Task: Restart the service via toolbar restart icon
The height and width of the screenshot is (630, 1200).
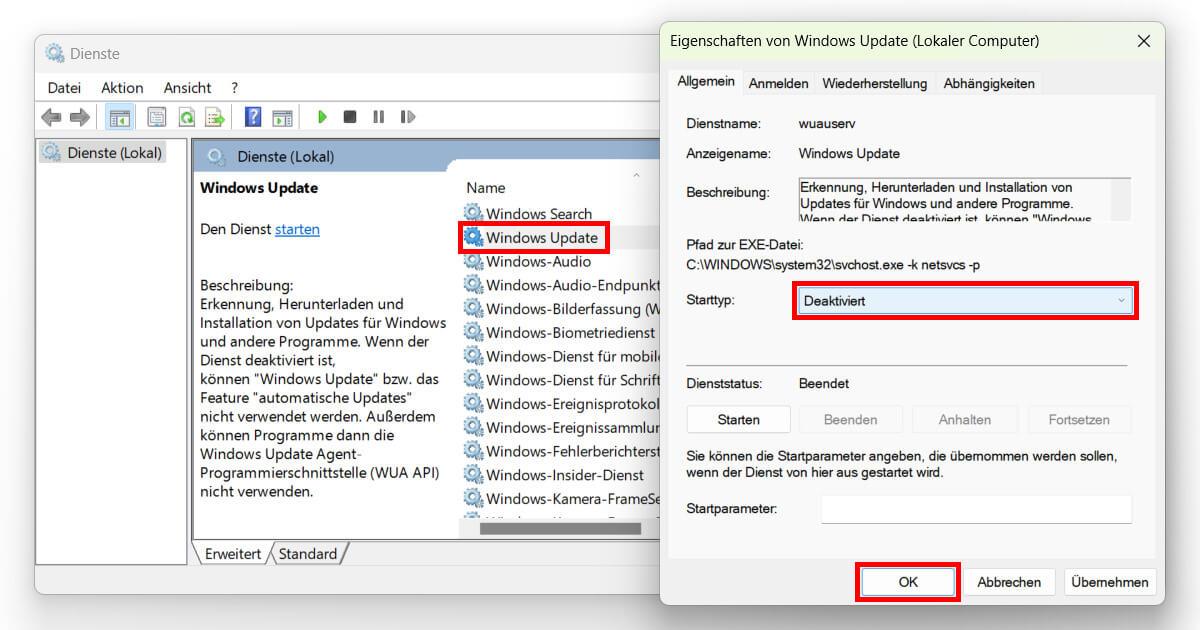Action: coord(407,117)
